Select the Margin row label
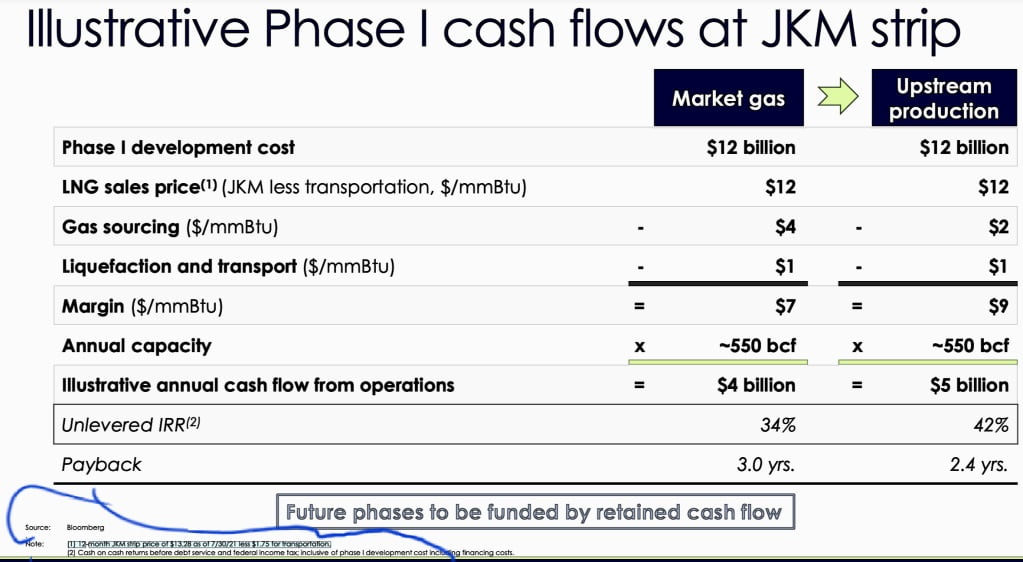The width and height of the screenshot is (1023, 562). [x=142, y=306]
